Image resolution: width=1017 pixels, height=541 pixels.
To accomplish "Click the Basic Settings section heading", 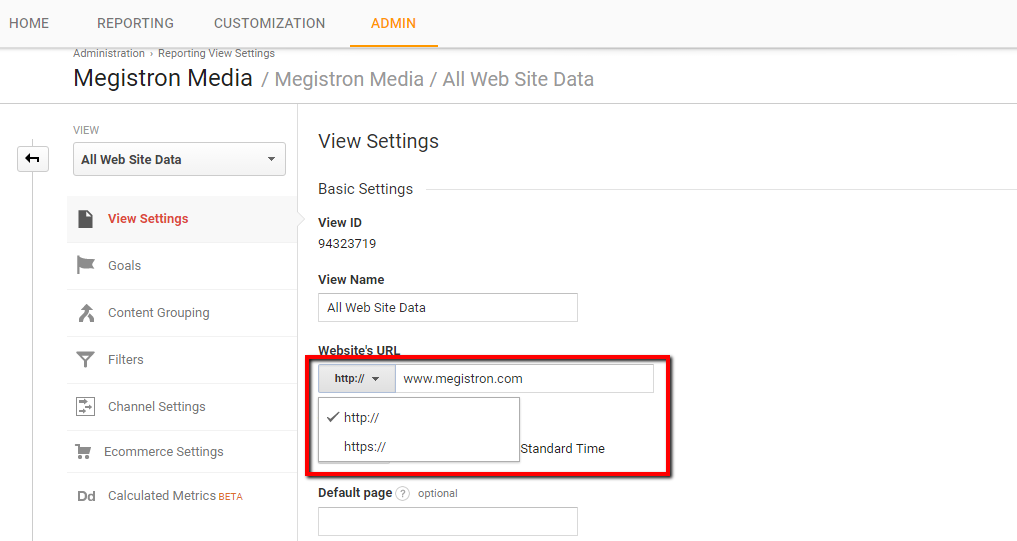I will 365,189.
